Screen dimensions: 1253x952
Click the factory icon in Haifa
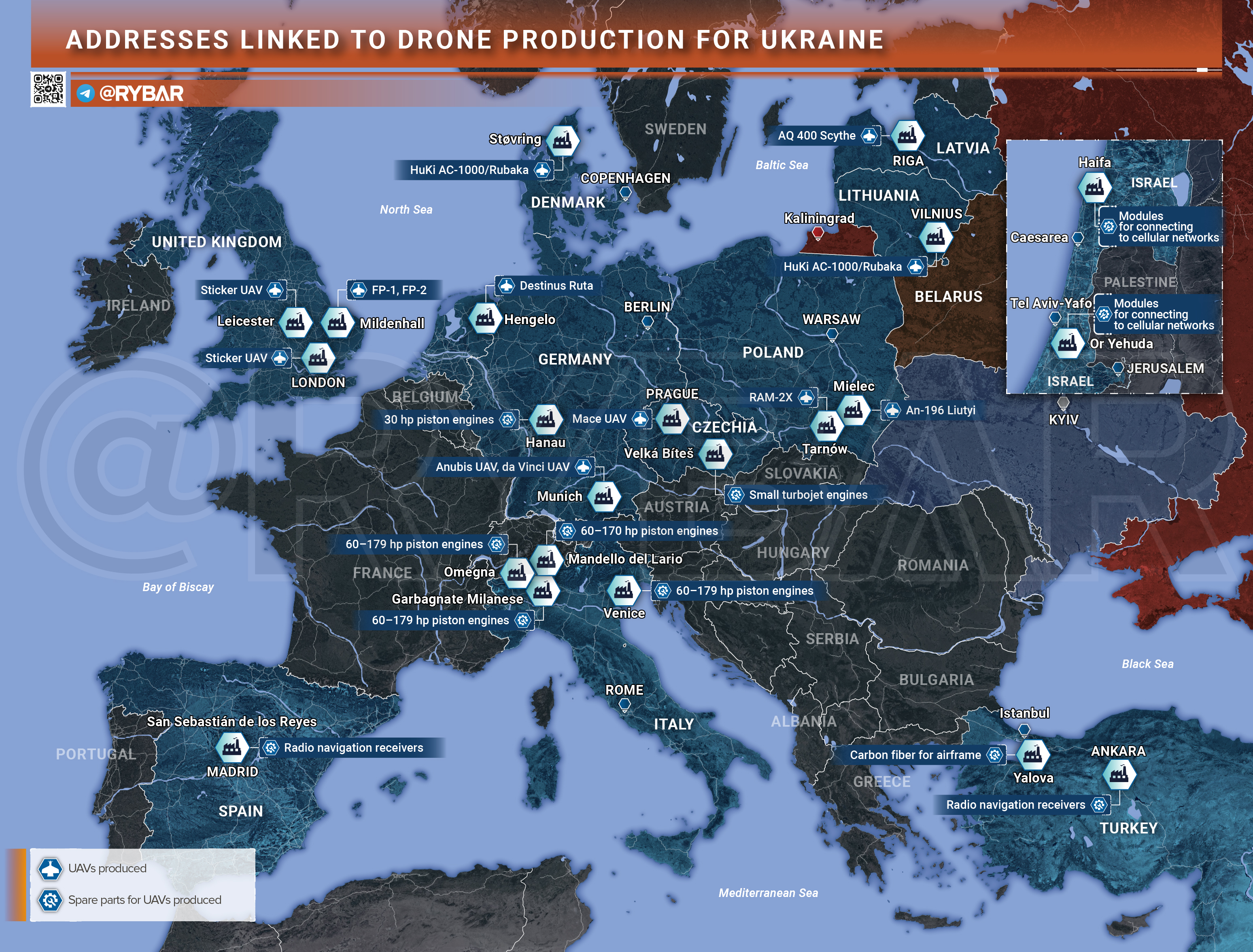1094,187
